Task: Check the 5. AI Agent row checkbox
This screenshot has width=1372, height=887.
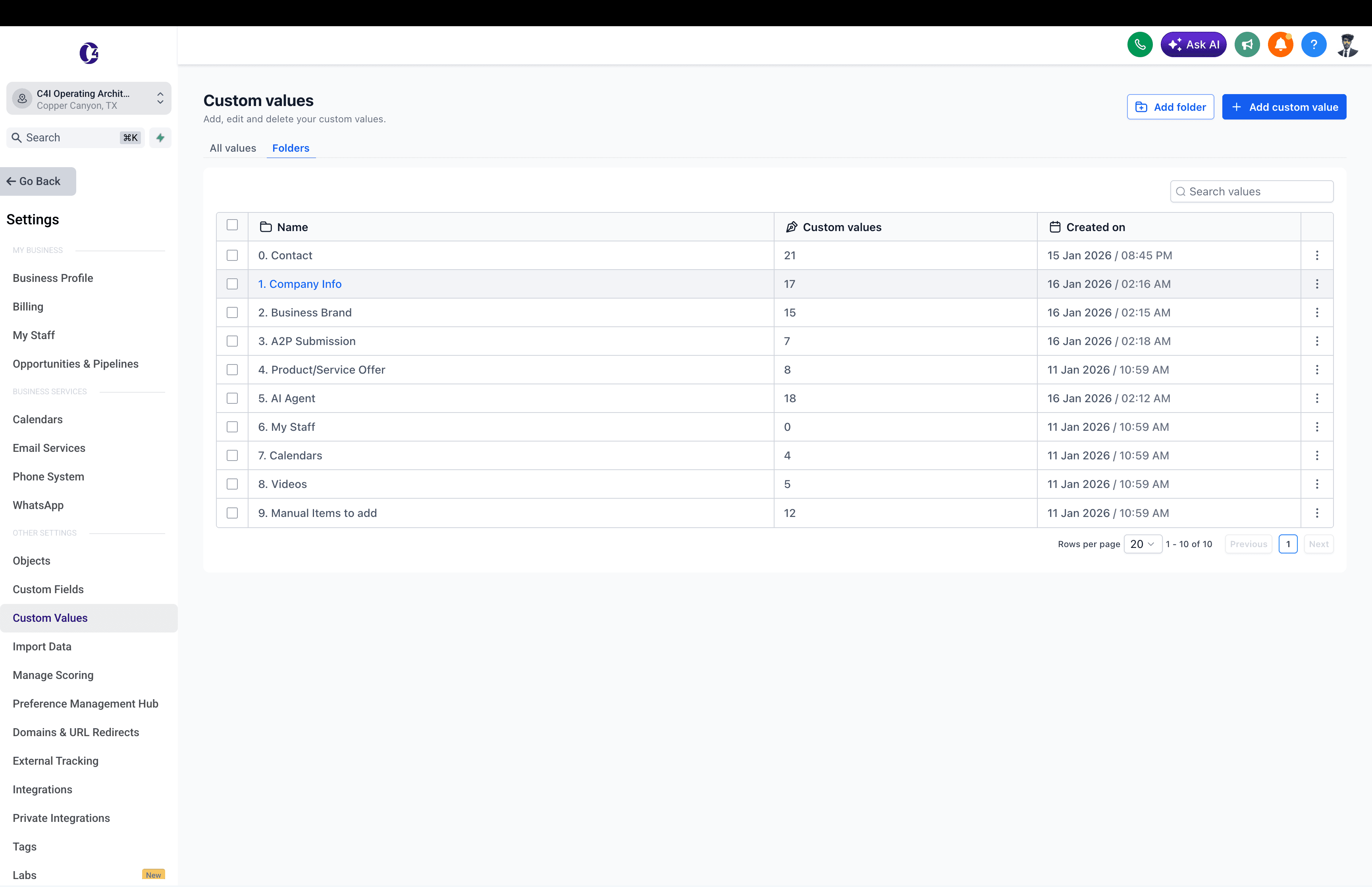Action: 232,398
